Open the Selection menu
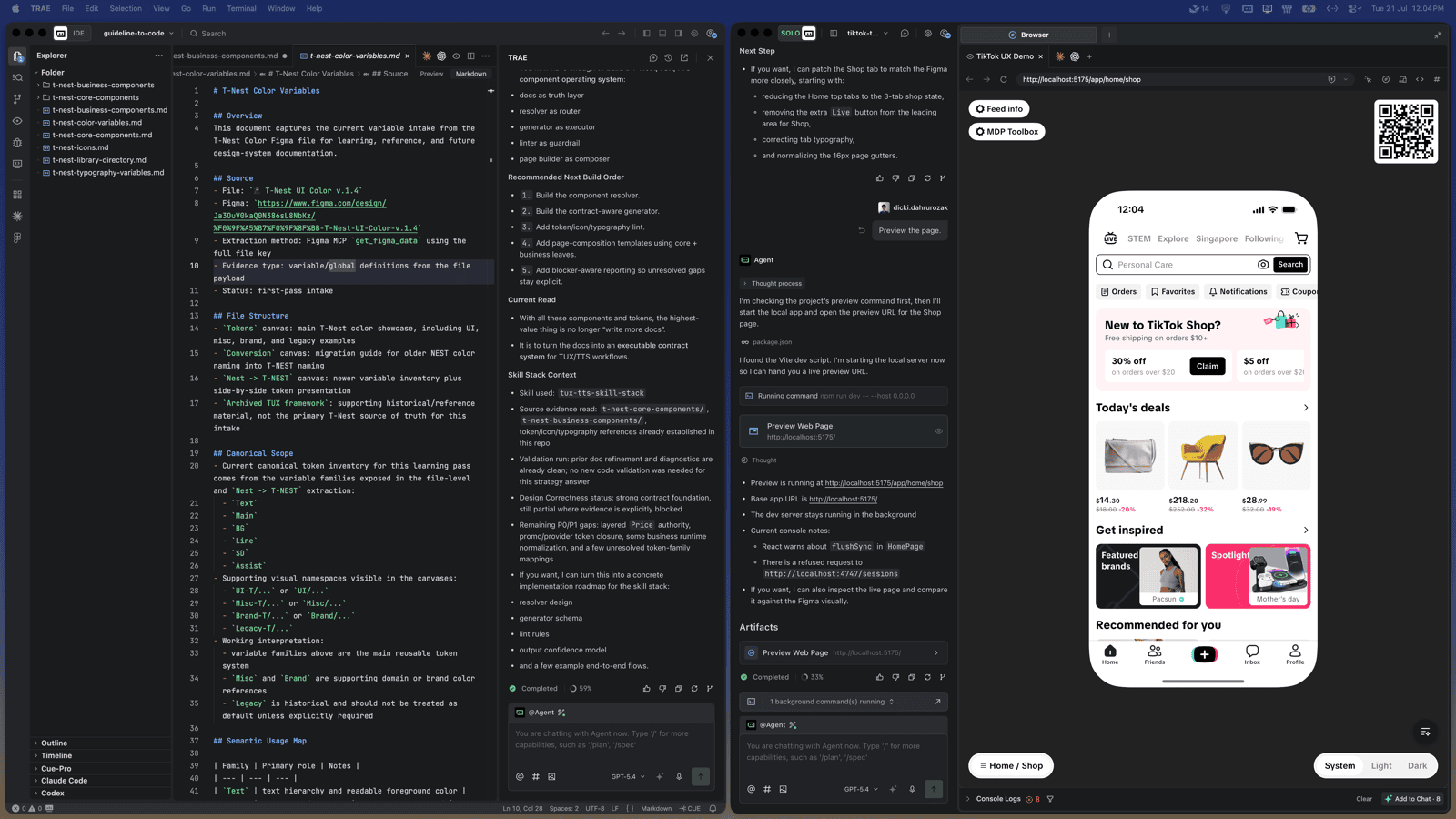 [126, 8]
